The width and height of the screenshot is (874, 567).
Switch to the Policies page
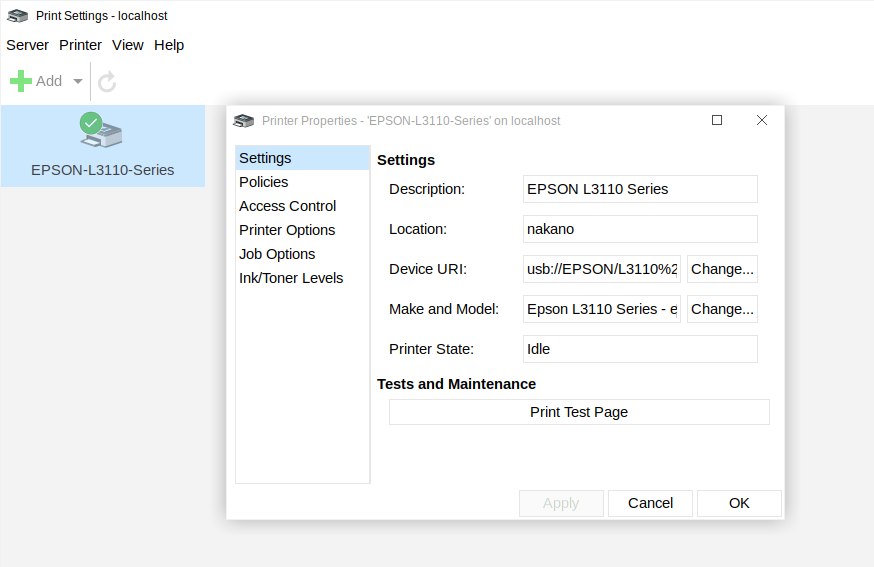(x=303, y=182)
